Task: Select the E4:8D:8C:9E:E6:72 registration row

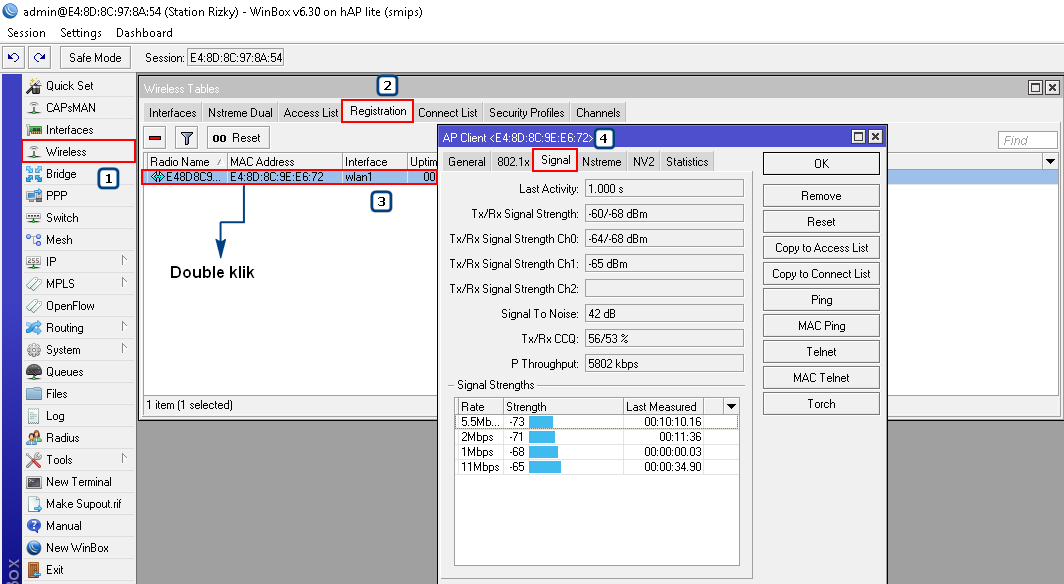Action: pyautogui.click(x=290, y=177)
